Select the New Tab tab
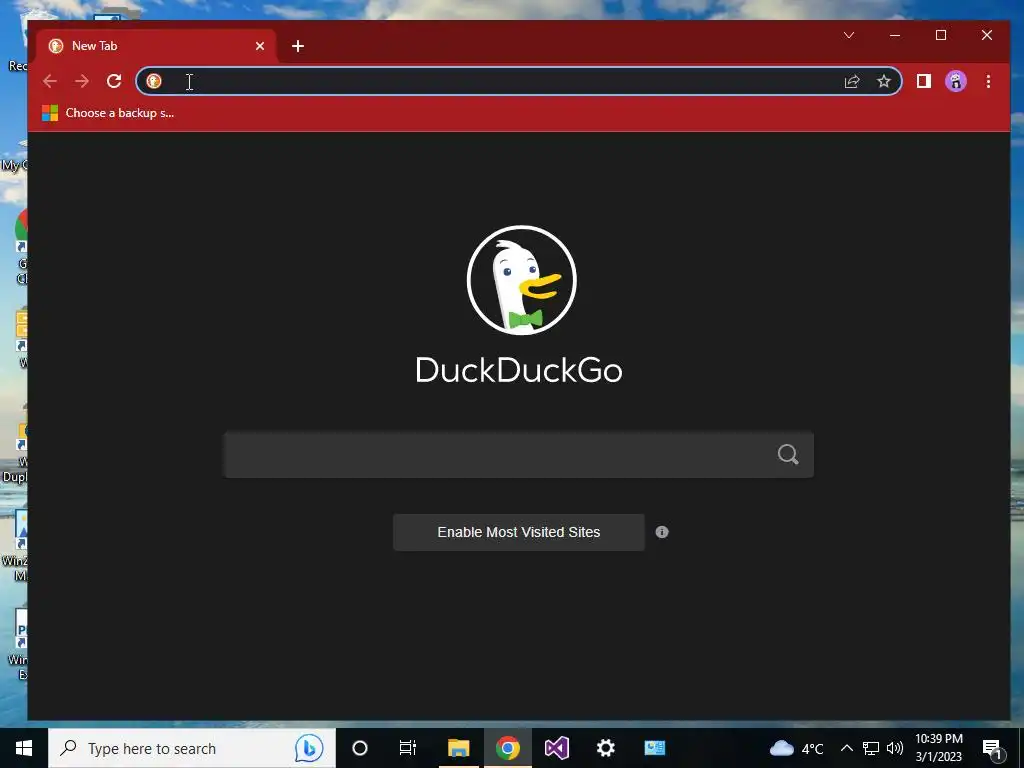This screenshot has height=768, width=1024. point(155,46)
